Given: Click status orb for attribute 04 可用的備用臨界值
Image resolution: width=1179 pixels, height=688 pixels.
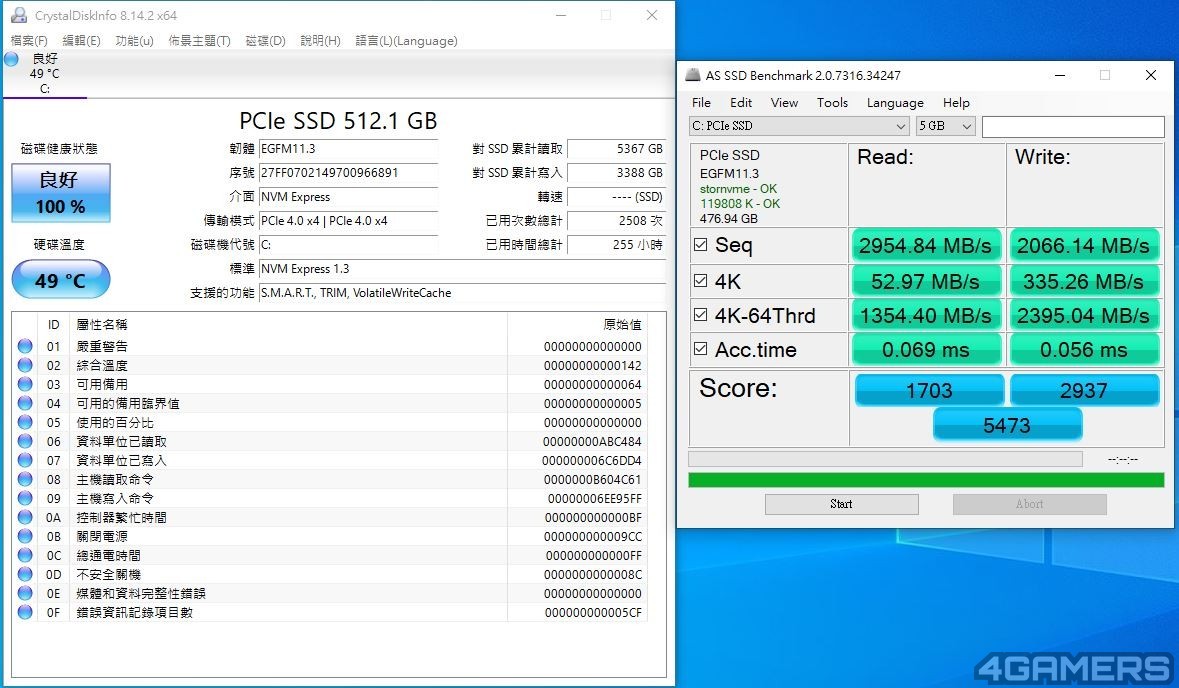Looking at the screenshot, I should (26, 403).
